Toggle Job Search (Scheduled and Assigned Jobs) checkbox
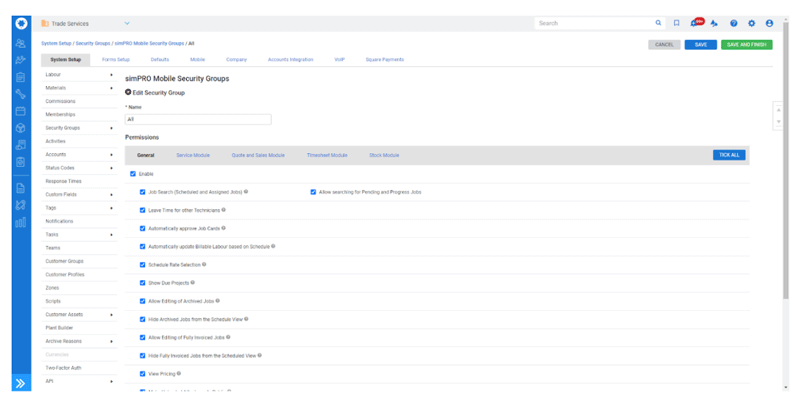The width and height of the screenshot is (800, 400). [143, 192]
